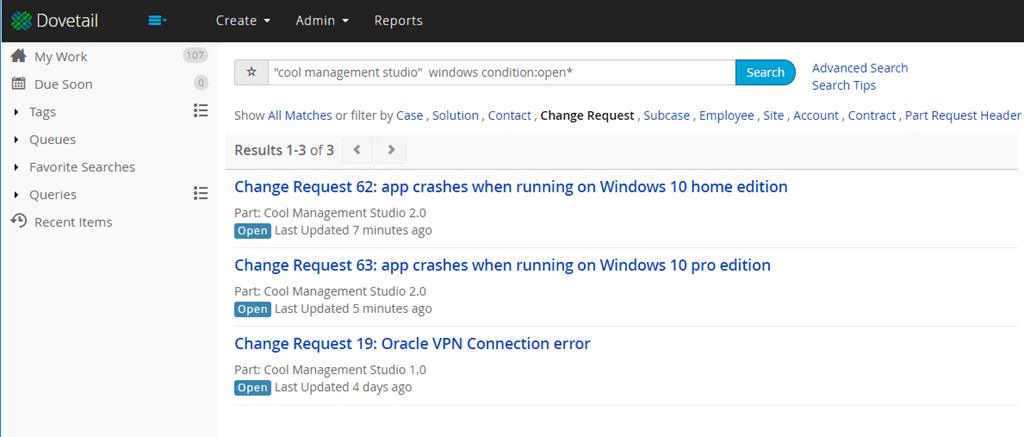Viewport: 1024px width, 437px height.
Task: Click the list icon beside Queries
Action: pyautogui.click(x=200, y=194)
